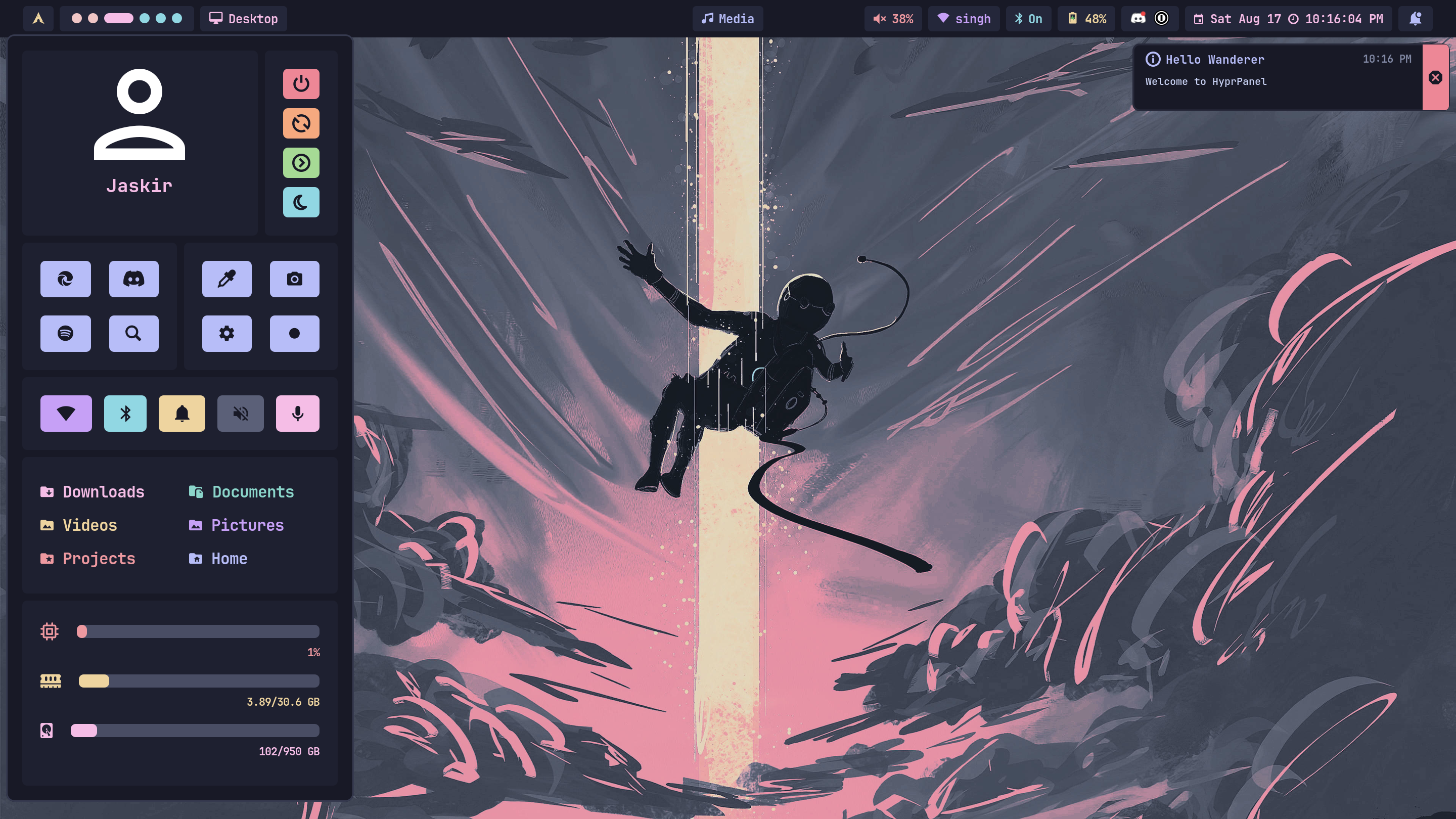This screenshot has width=1456, height=819.
Task: Open the battery menu showing 48%
Action: click(1087, 19)
